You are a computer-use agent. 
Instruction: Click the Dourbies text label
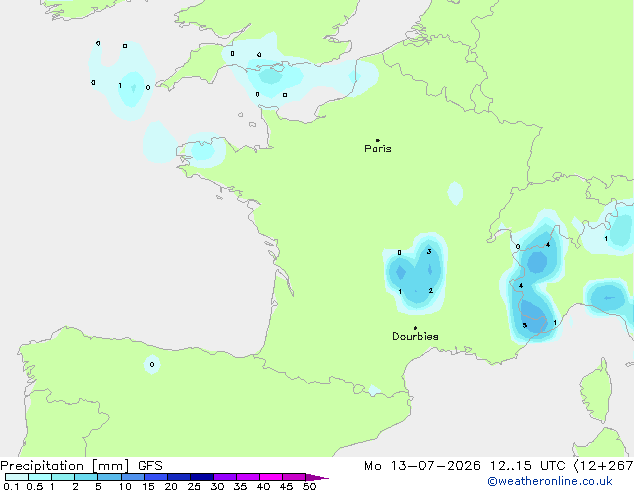(x=415, y=336)
